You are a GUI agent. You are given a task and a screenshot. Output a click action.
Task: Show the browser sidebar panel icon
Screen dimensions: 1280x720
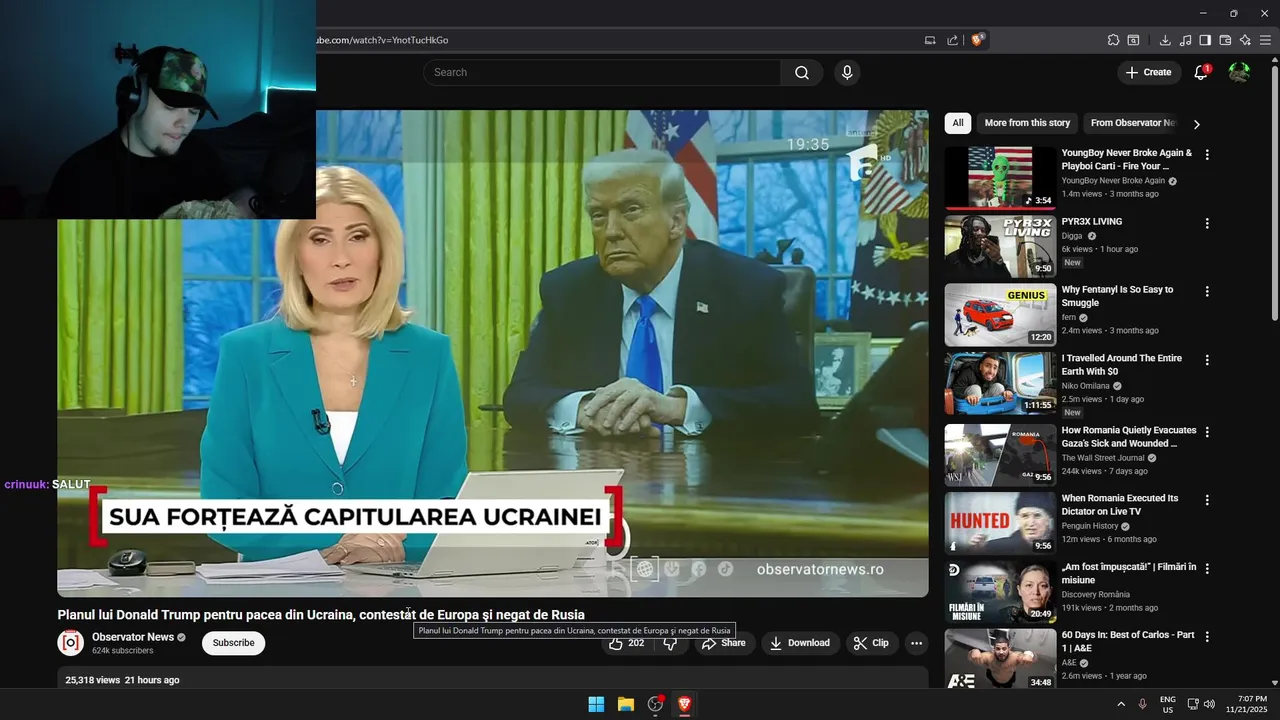coord(1205,40)
